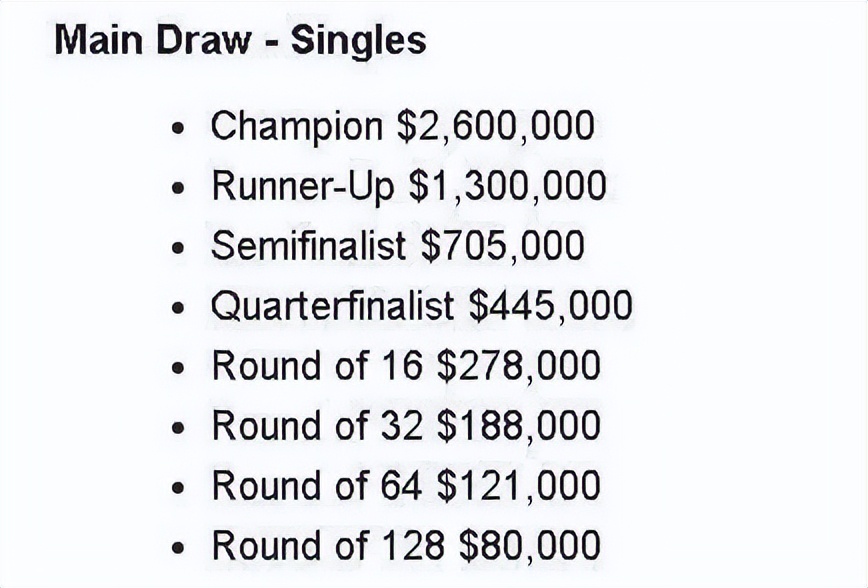Click the word Singles in the heading
Image resolution: width=868 pixels, height=588 pixels.
point(359,42)
